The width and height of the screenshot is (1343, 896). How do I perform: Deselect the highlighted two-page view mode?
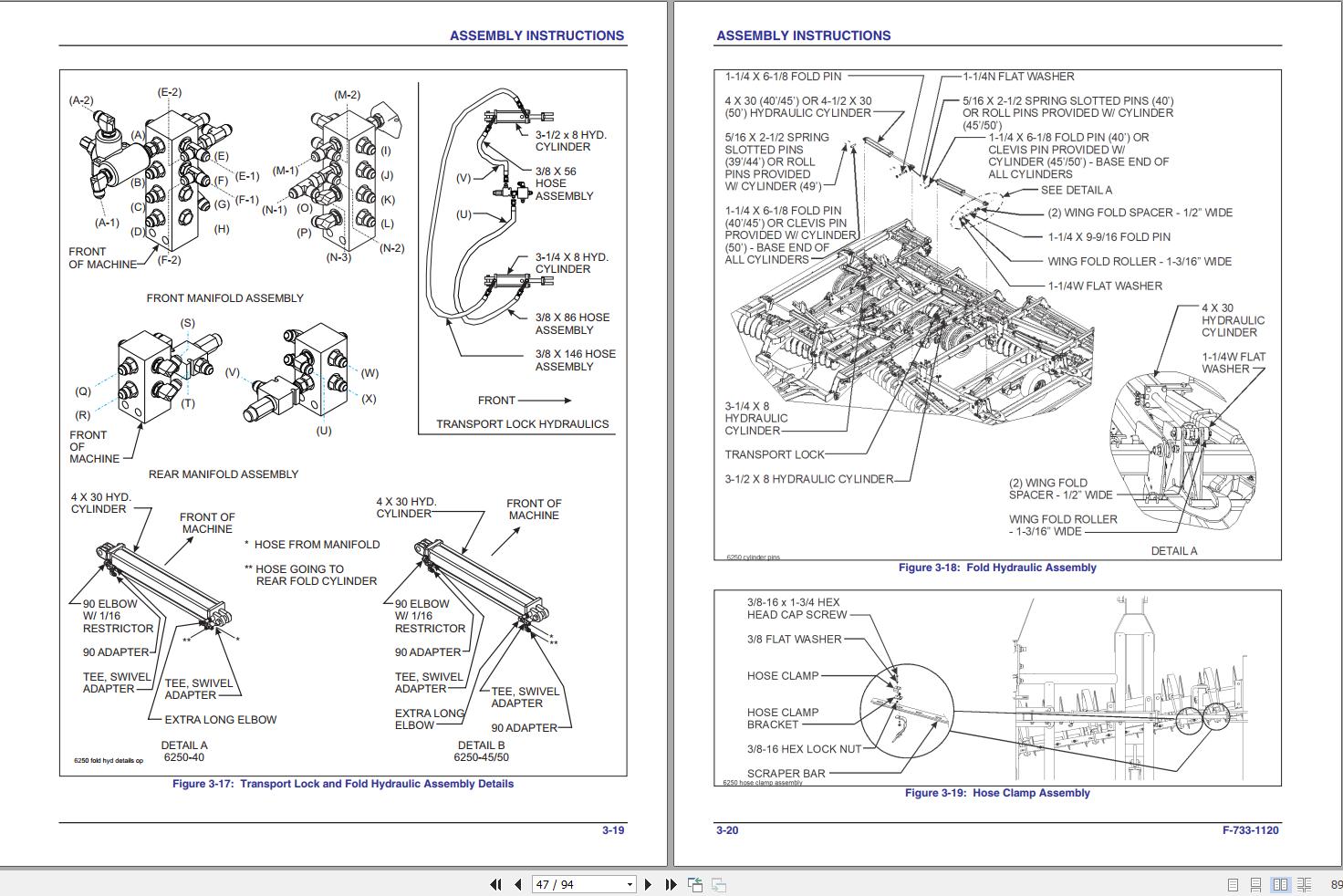point(1280,884)
